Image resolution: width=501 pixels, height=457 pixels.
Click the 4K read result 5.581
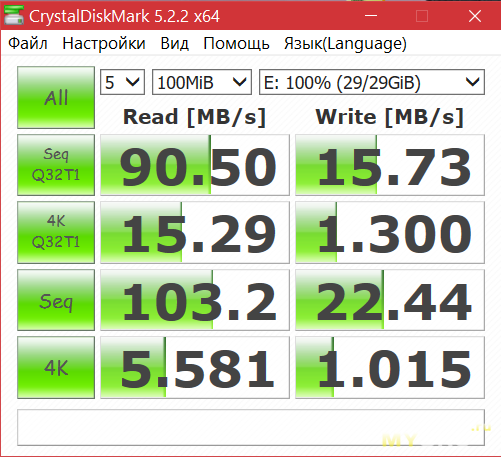[195, 367]
